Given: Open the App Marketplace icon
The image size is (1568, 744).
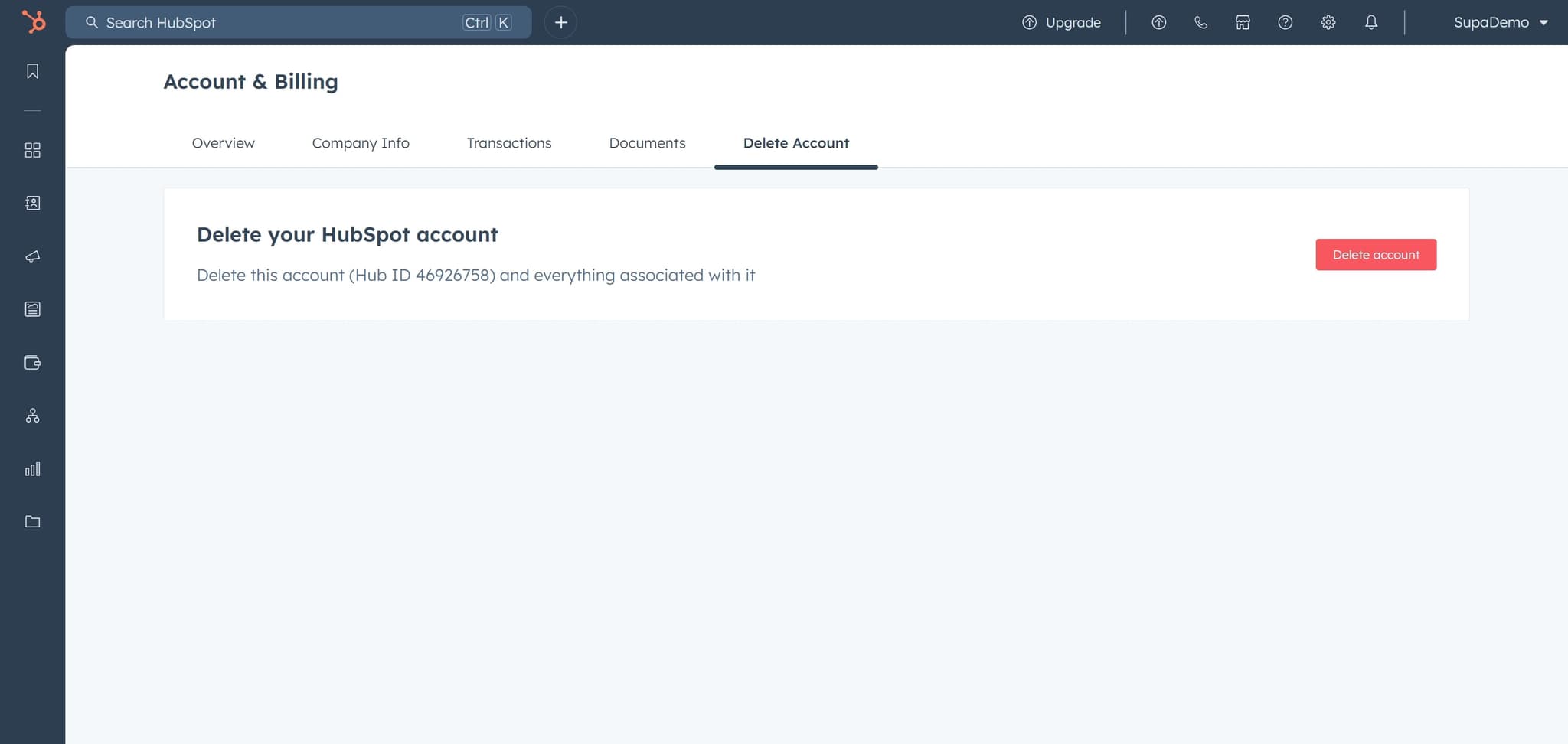Looking at the screenshot, I should (1243, 22).
